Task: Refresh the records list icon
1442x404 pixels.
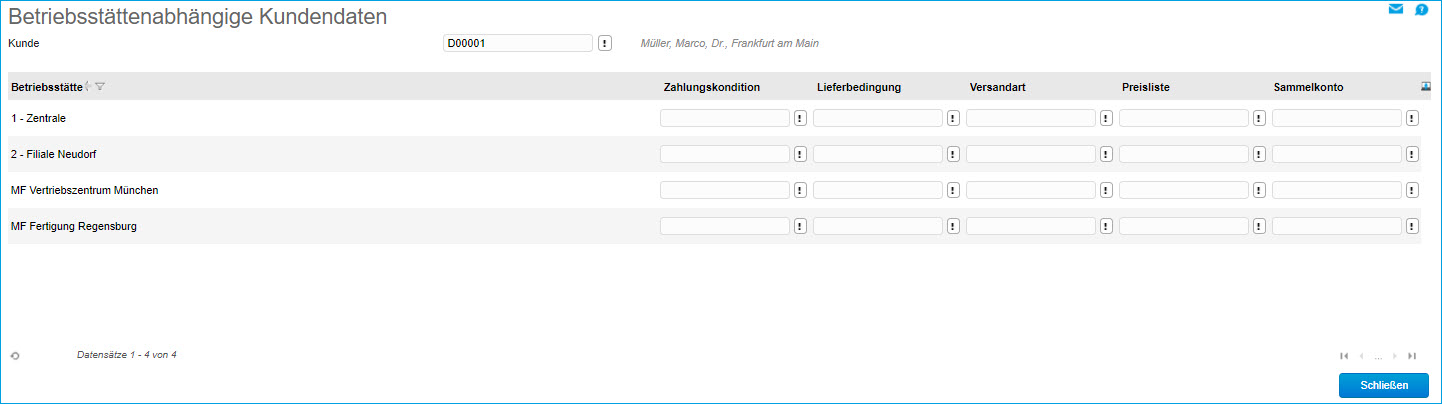Action: [x=15, y=356]
